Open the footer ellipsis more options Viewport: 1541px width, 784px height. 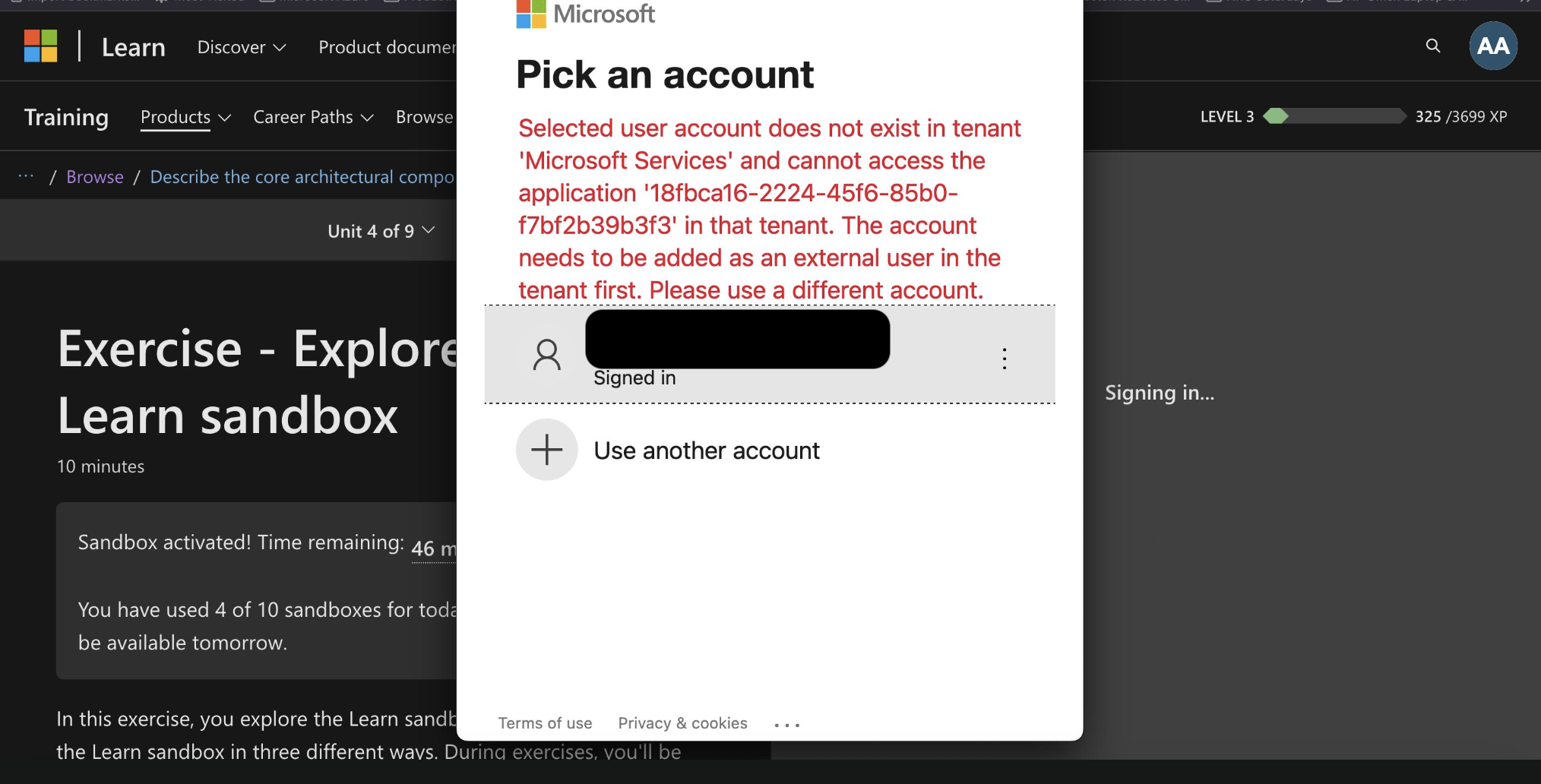[786, 725]
